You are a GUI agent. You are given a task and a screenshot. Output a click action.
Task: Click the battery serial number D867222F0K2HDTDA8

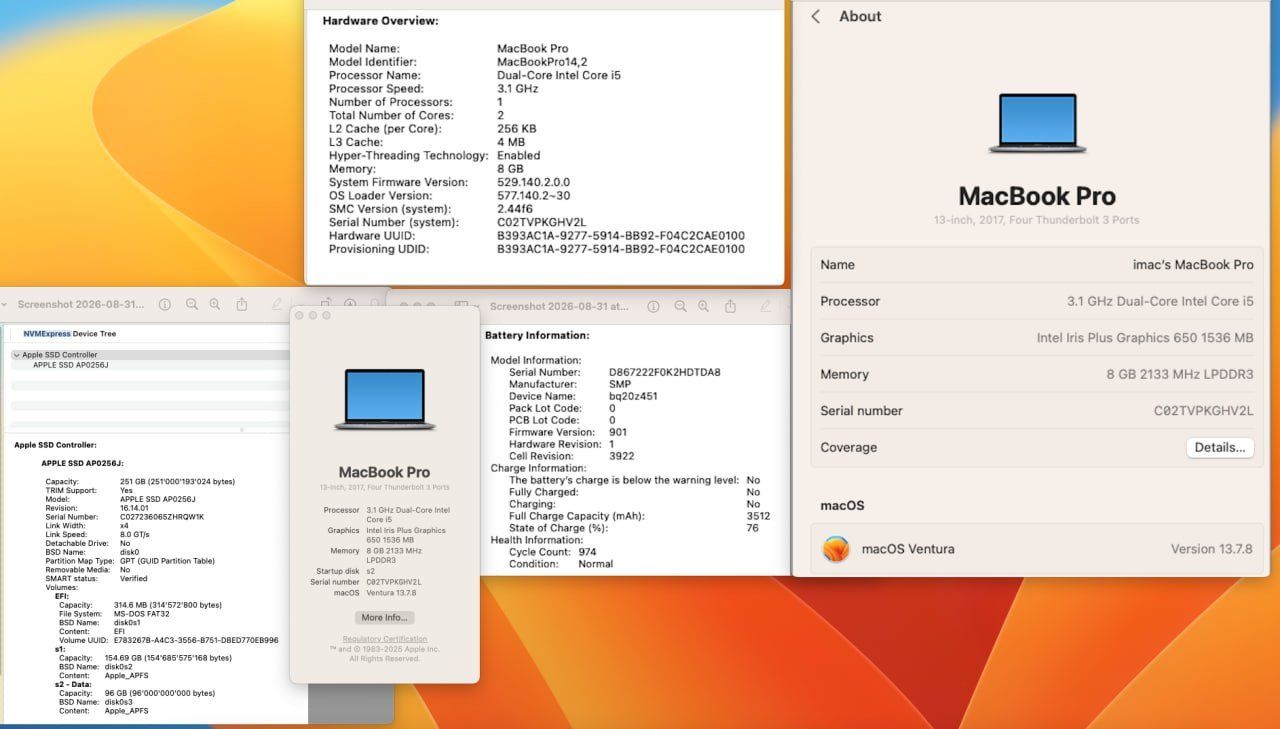point(665,372)
